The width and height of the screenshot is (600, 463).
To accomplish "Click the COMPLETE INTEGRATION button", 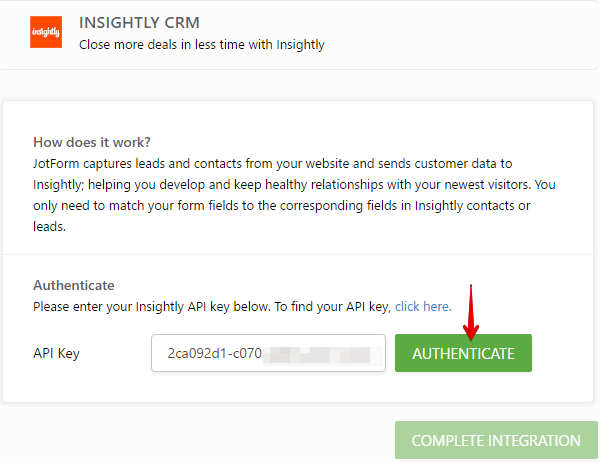I will click(496, 441).
